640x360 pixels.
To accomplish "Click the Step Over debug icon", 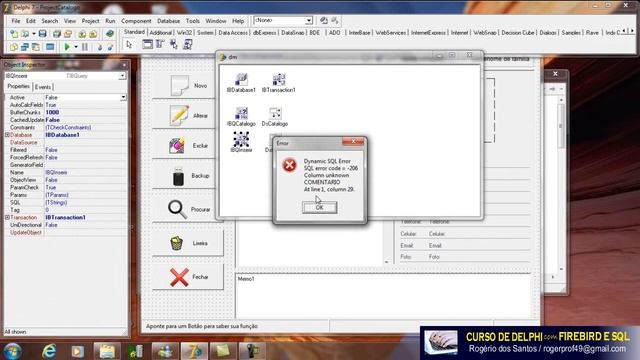I will [110, 47].
